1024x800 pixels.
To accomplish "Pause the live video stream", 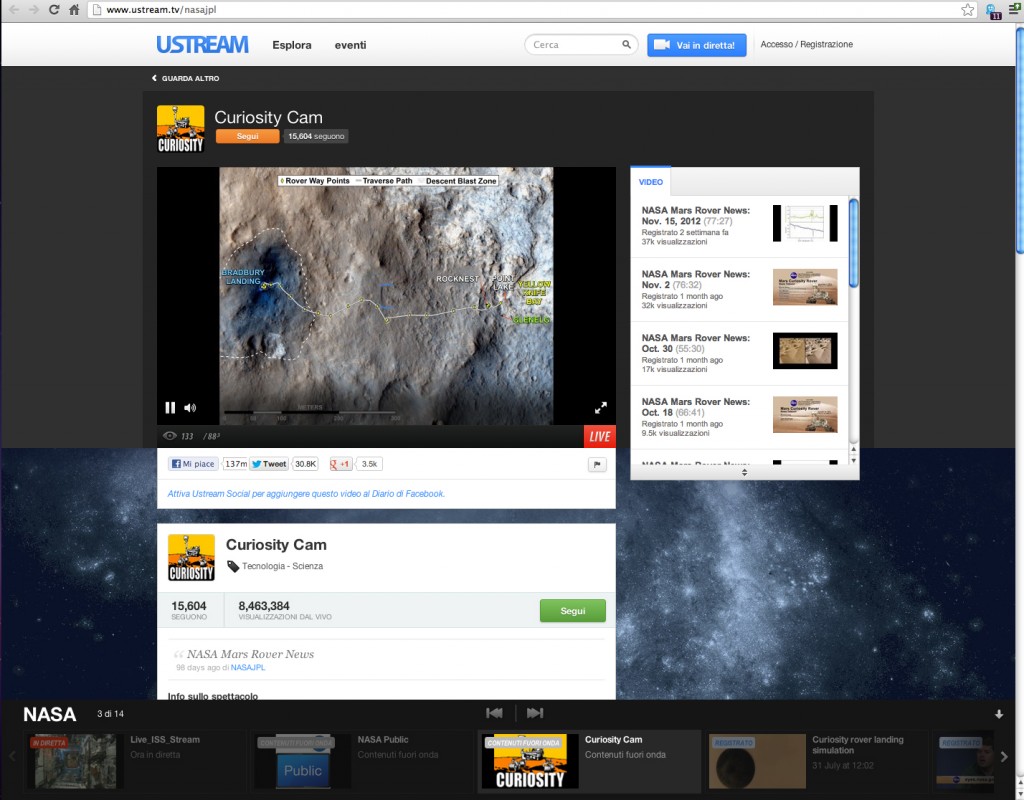I will click(170, 408).
